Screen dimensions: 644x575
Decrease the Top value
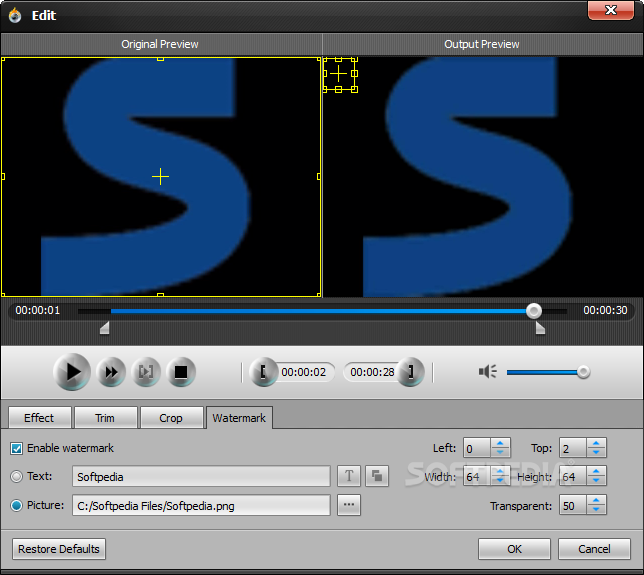(x=596, y=452)
